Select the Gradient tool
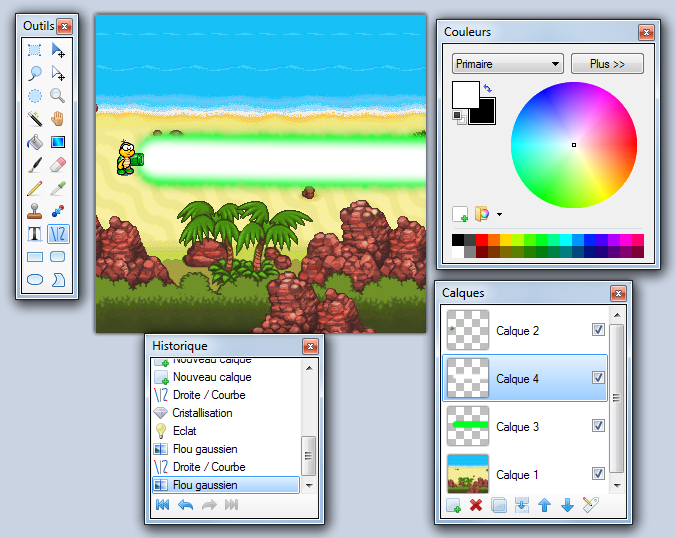This screenshot has width=676, height=538. click(x=58, y=142)
